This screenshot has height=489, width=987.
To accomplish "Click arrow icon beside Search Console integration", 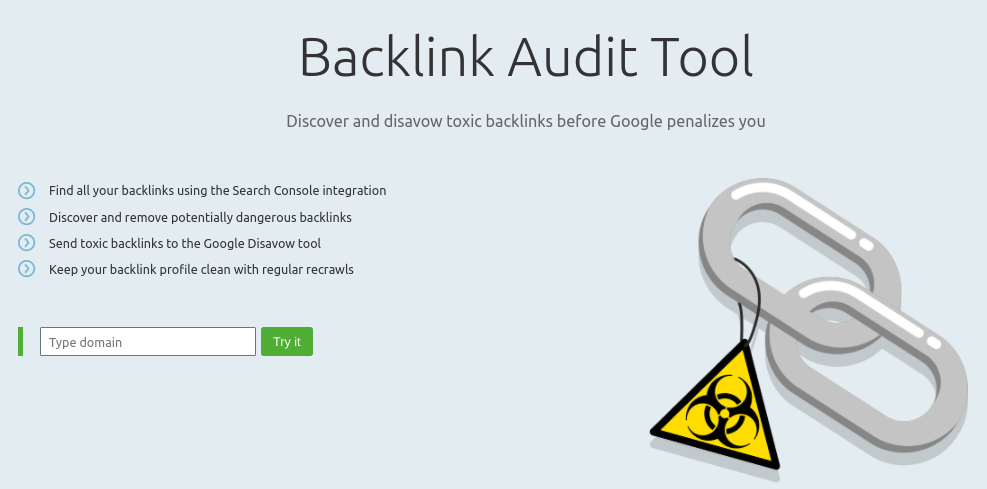I will 26,190.
